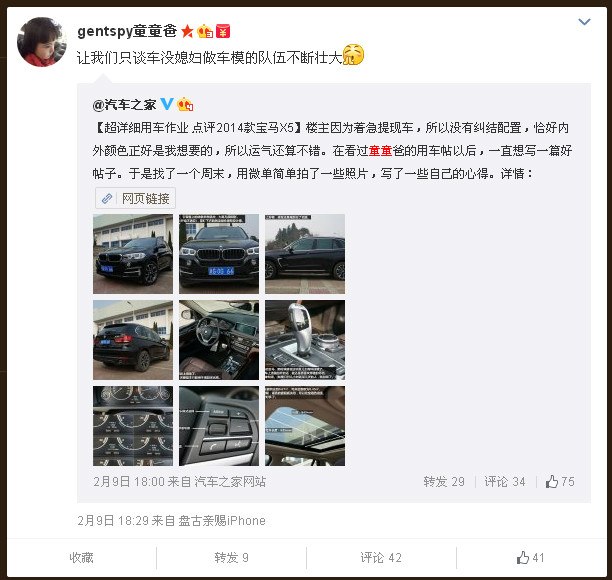The image size is (612, 580).
Task: View the gear shifter interior thumbnail
Action: click(x=305, y=340)
